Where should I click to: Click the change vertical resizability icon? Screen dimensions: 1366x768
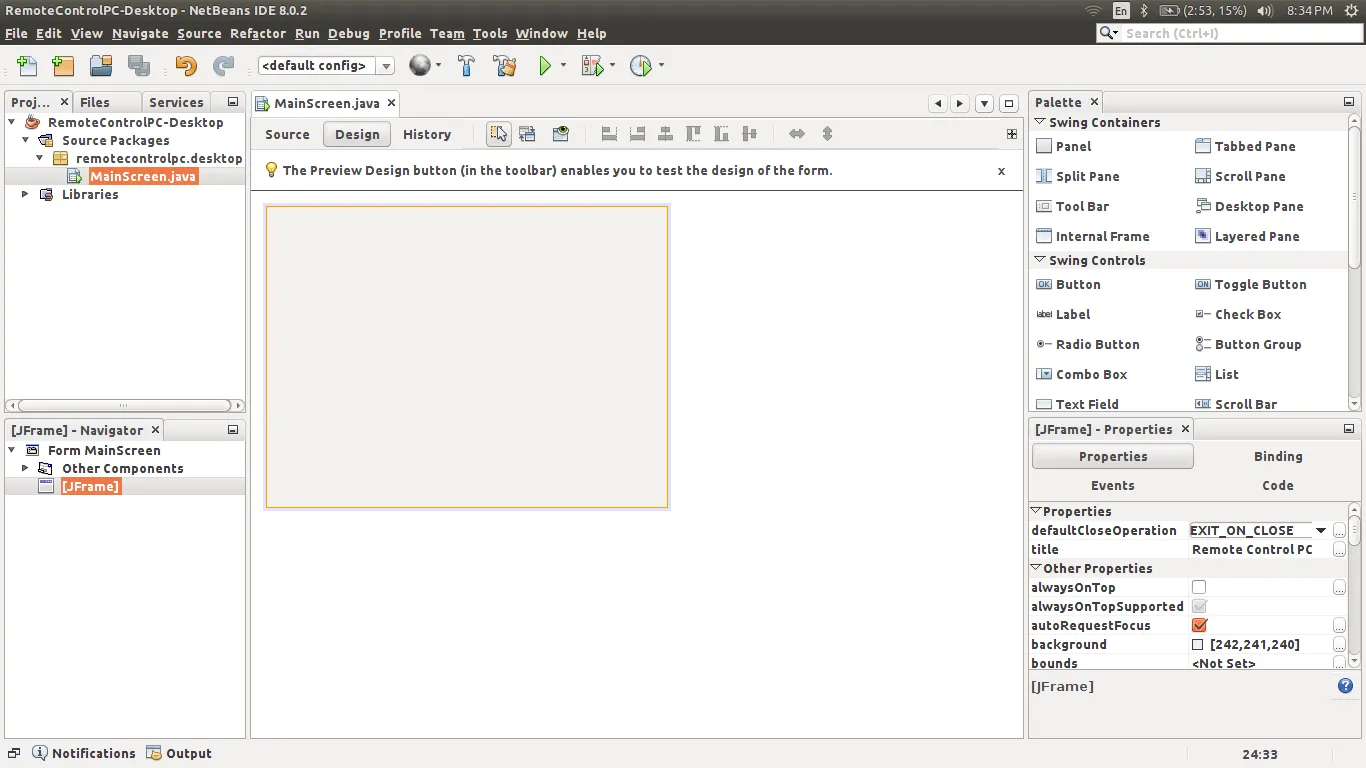(x=827, y=134)
